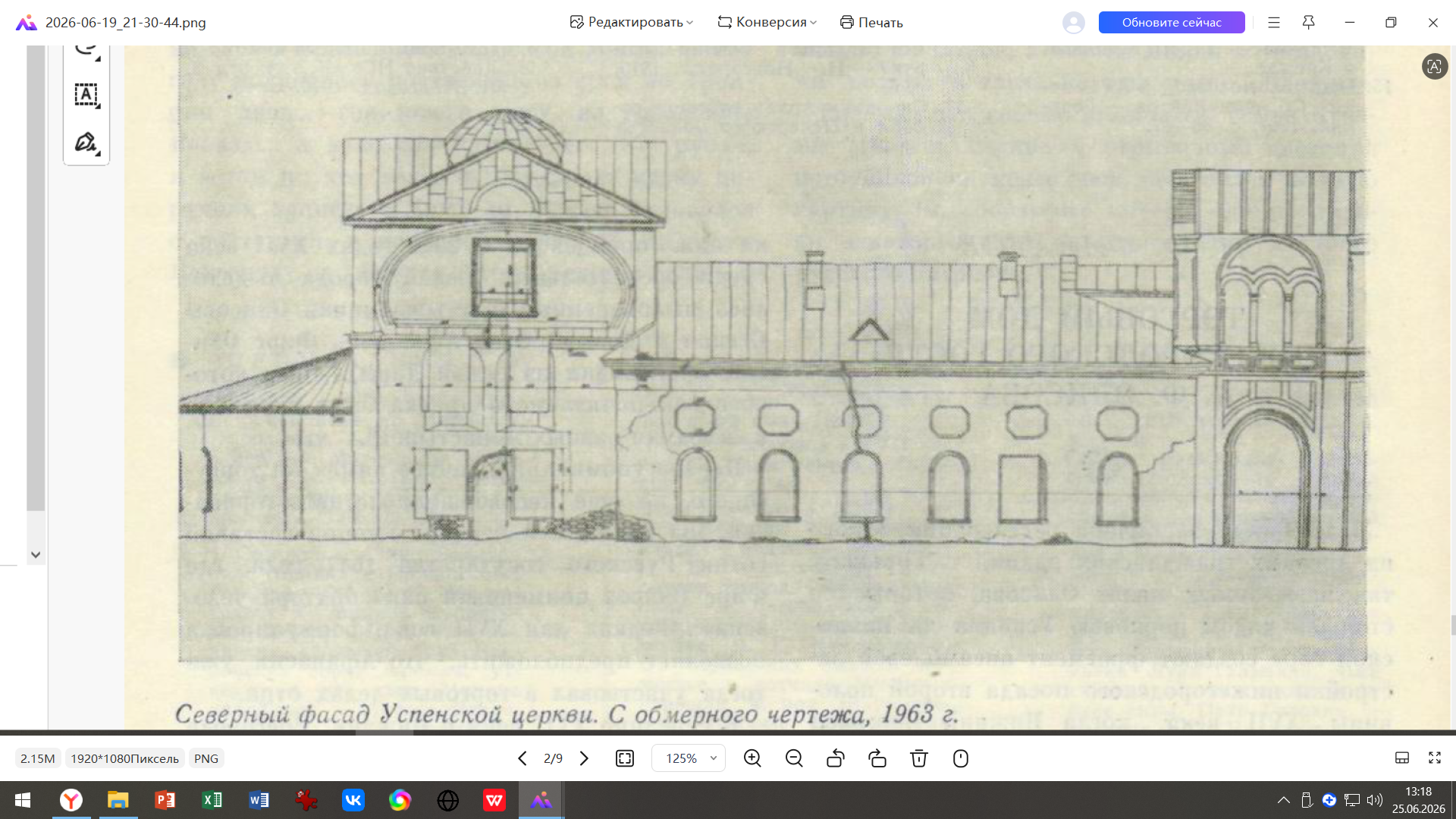1456x819 pixels.
Task: Toggle thumbnail strip panel icon
Action: pos(1402,758)
